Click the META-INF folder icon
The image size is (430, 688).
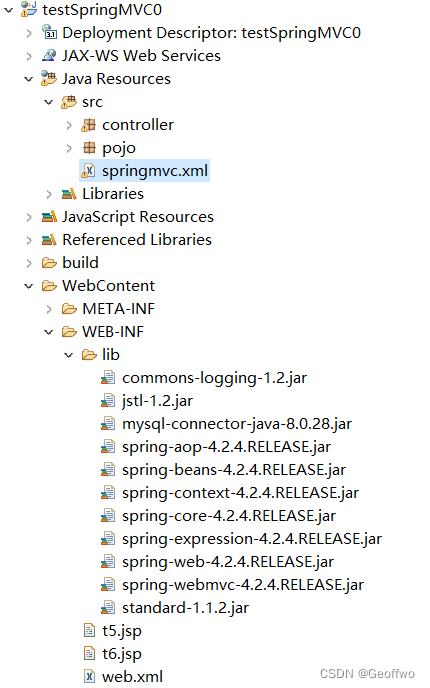69,308
